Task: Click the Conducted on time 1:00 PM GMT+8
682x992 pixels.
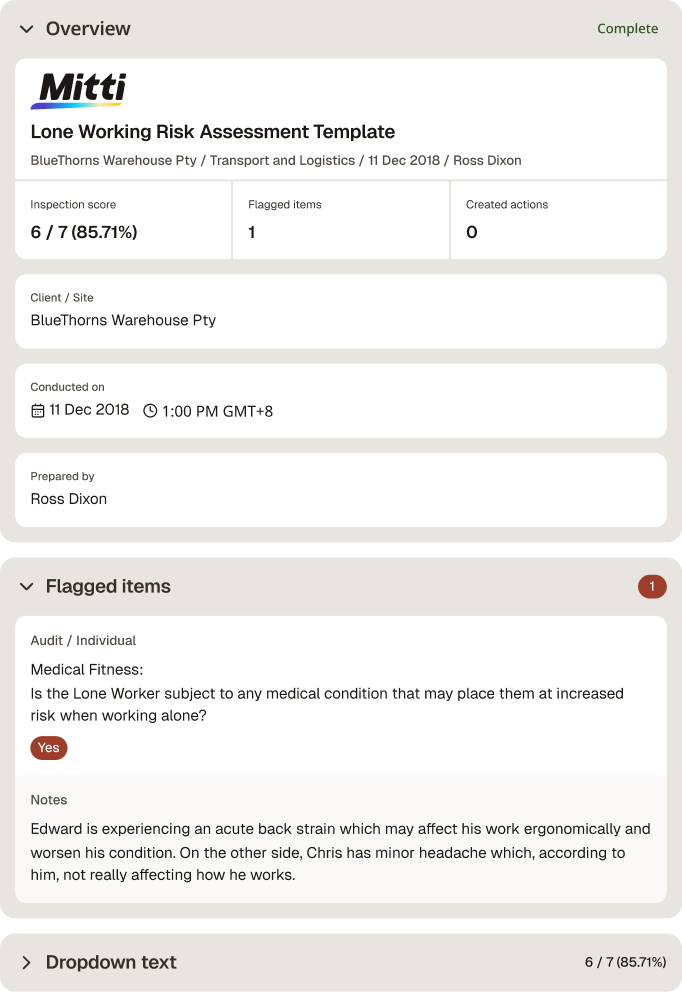Action: [x=217, y=411]
